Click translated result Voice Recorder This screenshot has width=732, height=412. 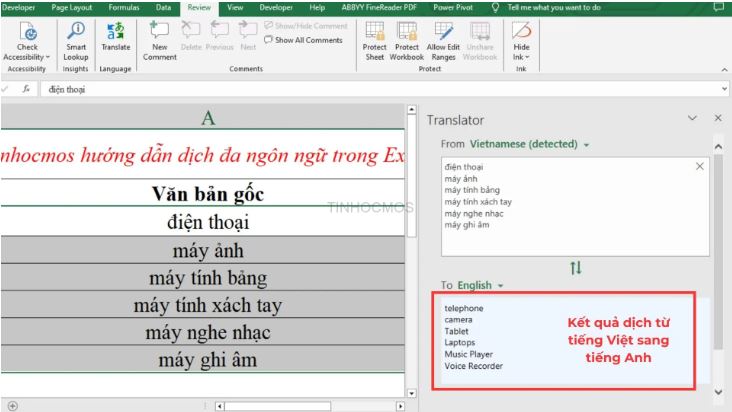(x=473, y=366)
